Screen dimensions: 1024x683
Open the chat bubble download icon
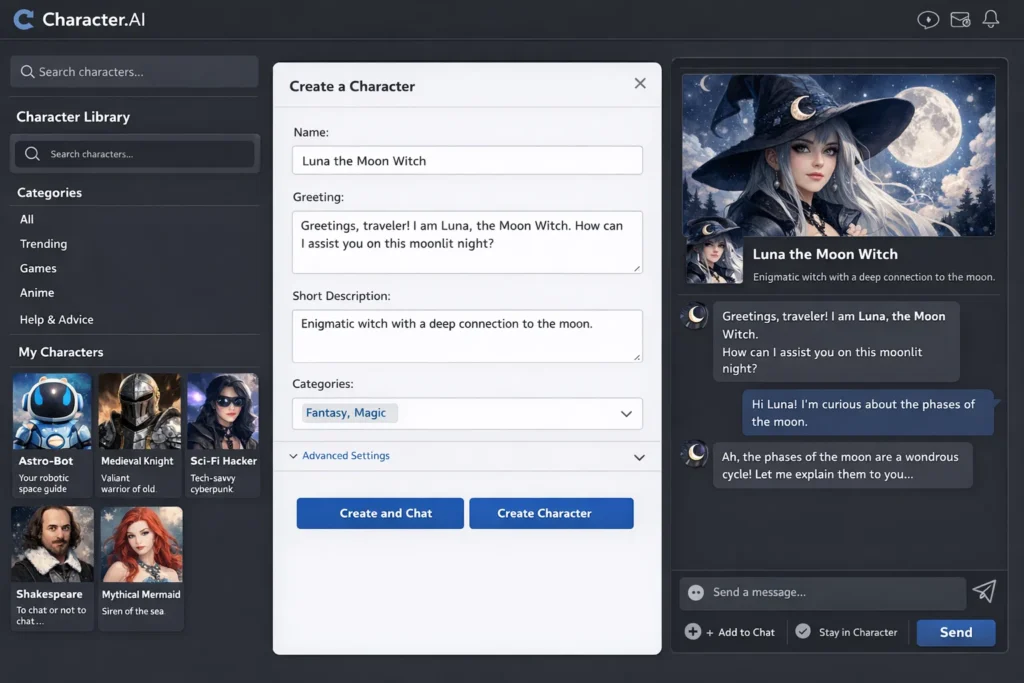928,19
